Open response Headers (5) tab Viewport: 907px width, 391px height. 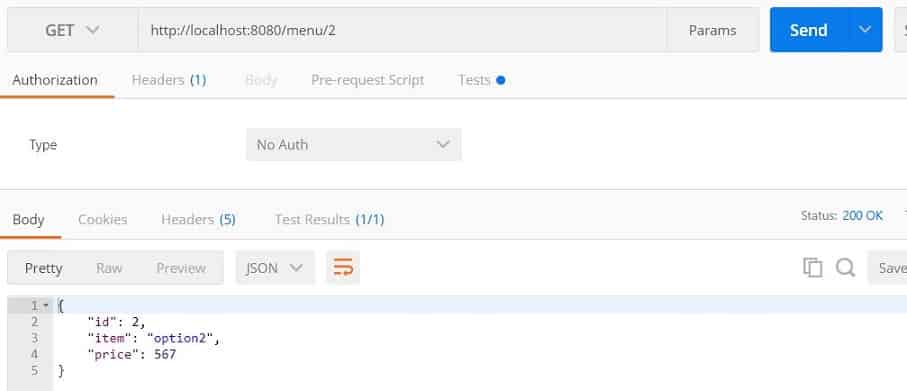(x=198, y=219)
